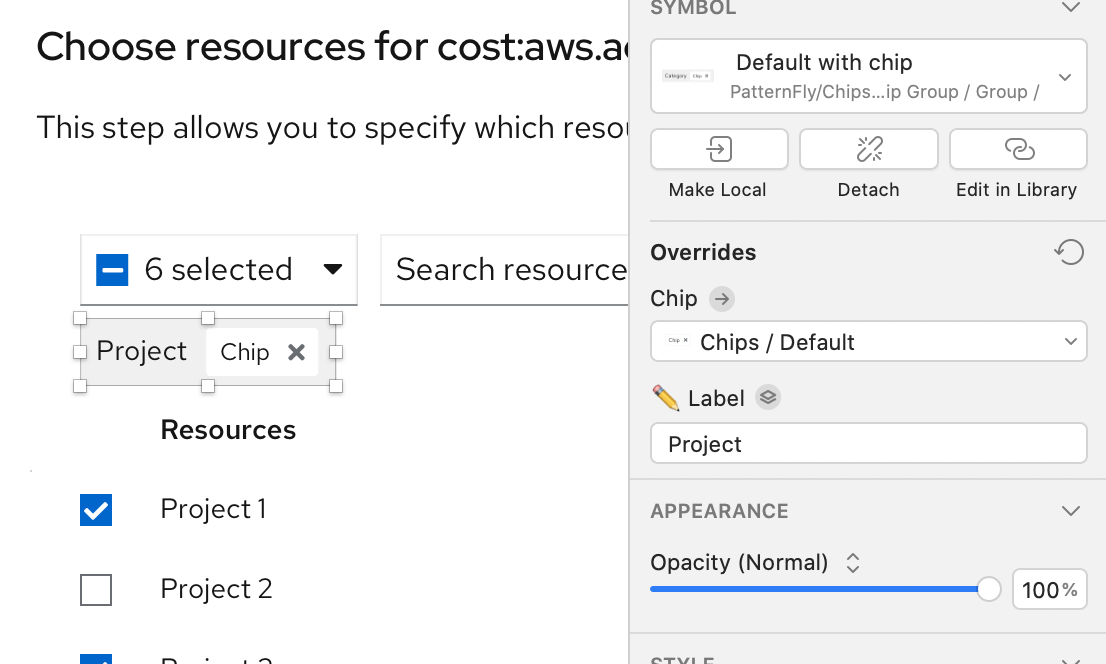Click the Overrides heading

tap(703, 252)
